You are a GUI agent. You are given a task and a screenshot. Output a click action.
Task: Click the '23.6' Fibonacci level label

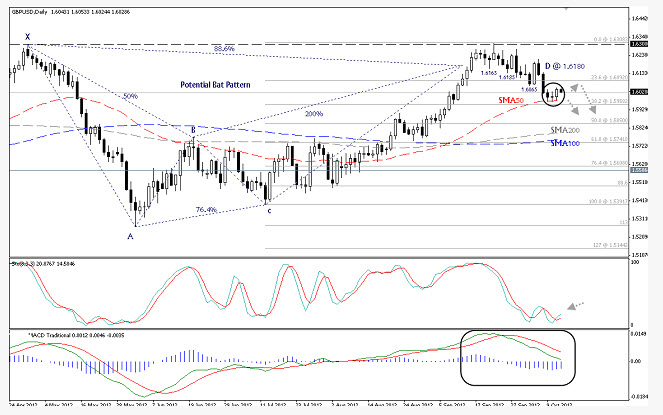click(x=609, y=78)
